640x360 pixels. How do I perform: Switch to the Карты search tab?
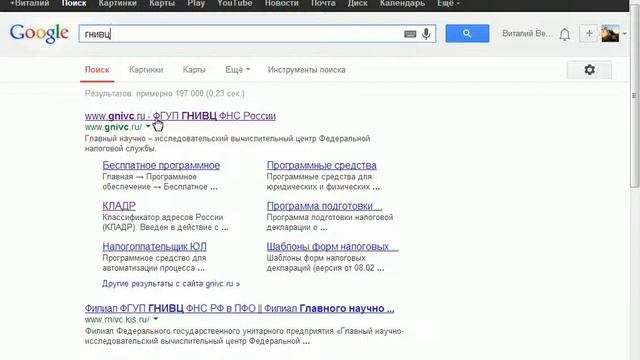pos(194,70)
